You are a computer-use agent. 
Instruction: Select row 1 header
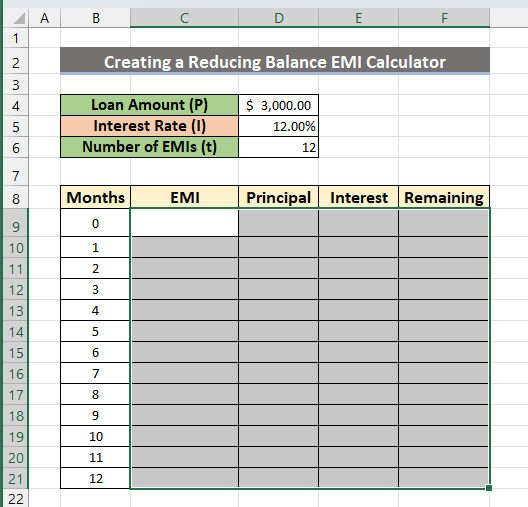tap(15, 38)
